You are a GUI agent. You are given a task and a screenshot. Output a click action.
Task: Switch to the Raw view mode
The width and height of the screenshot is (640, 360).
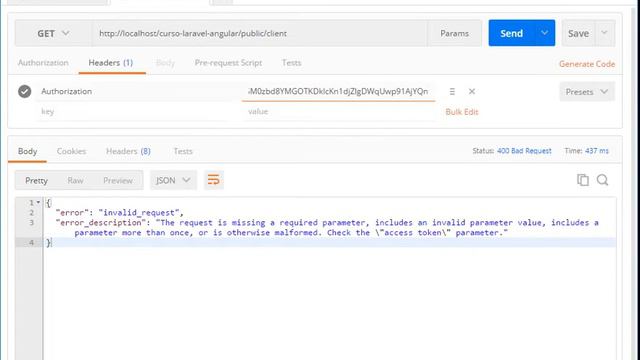tap(76, 180)
